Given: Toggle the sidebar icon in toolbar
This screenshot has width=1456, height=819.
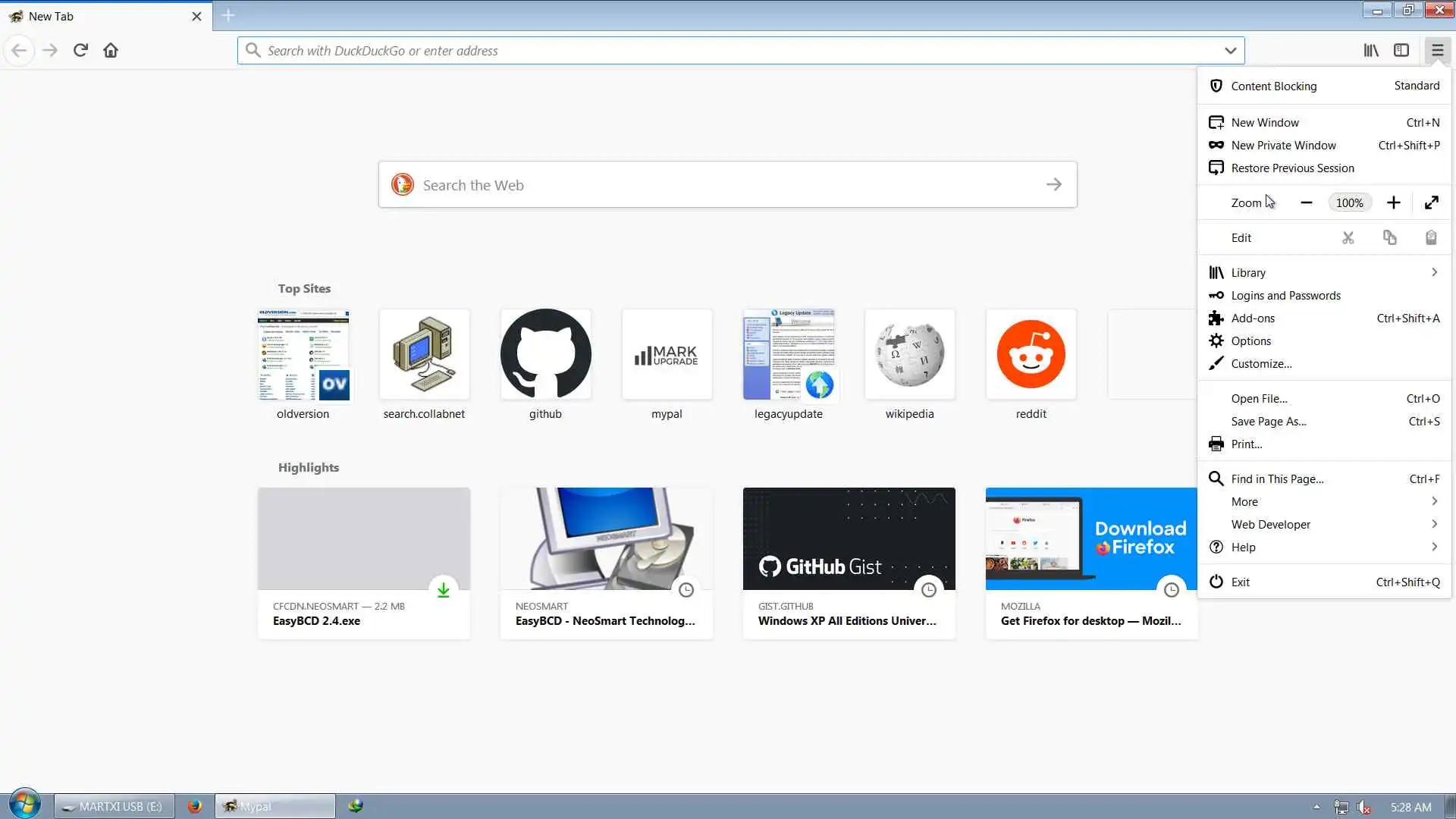Looking at the screenshot, I should (x=1401, y=50).
